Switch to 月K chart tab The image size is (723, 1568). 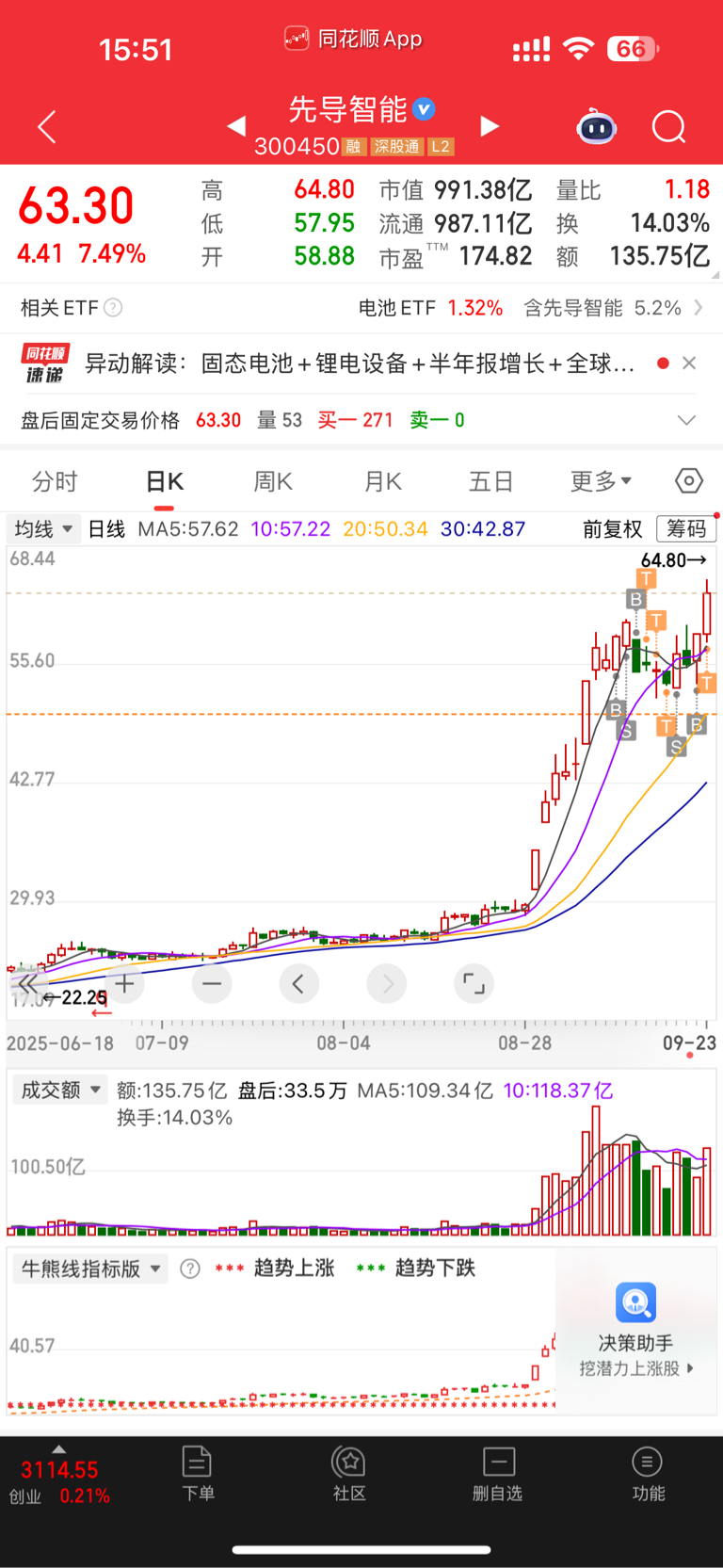[x=383, y=481]
